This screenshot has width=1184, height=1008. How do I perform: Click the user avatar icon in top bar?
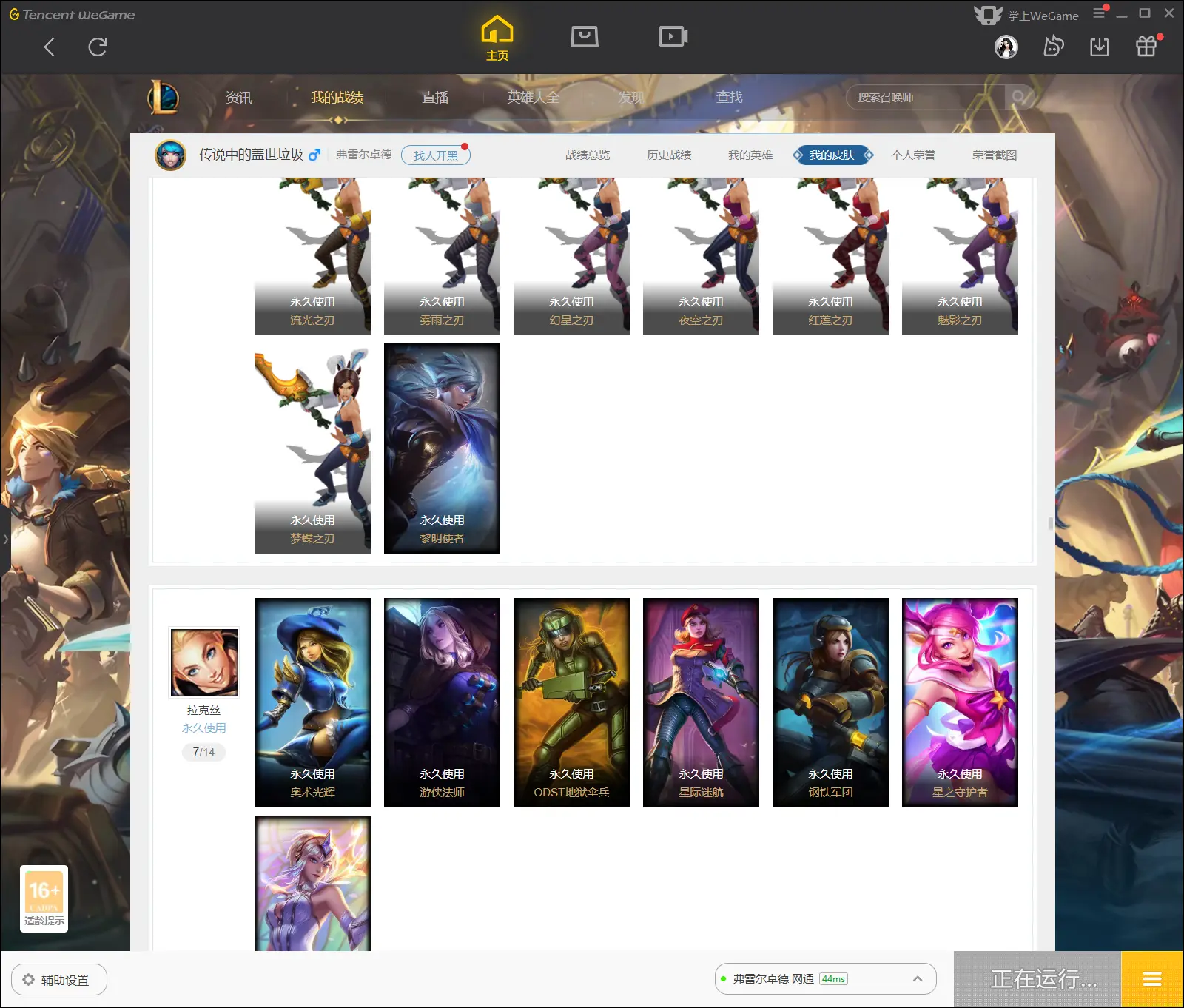coord(1006,47)
